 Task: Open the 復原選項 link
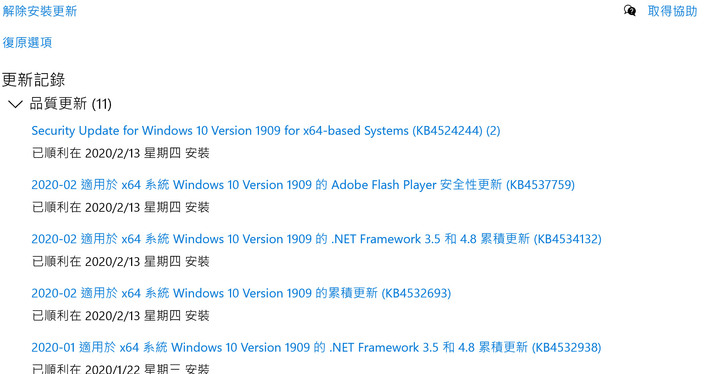(27, 43)
